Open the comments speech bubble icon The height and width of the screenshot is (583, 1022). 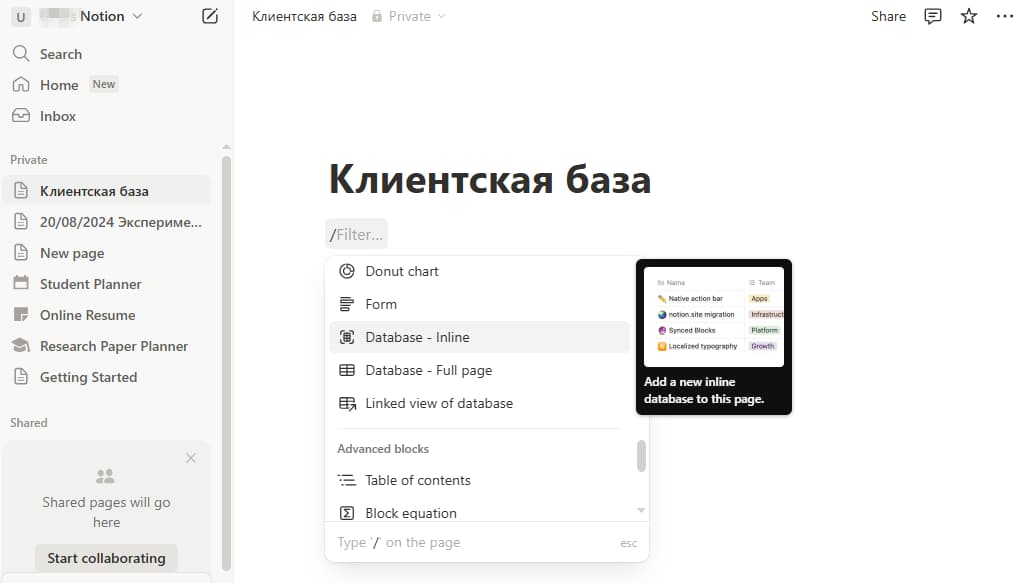pyautogui.click(x=933, y=16)
